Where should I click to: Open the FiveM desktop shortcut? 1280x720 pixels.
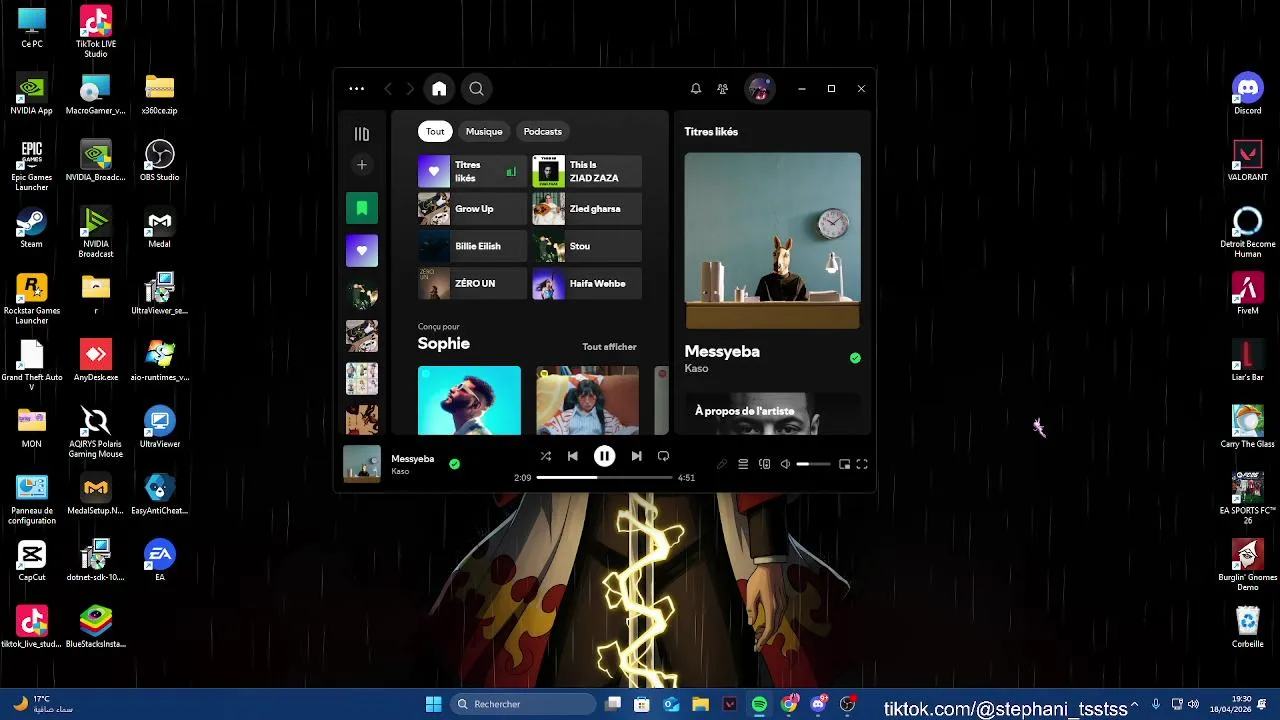click(x=1247, y=294)
